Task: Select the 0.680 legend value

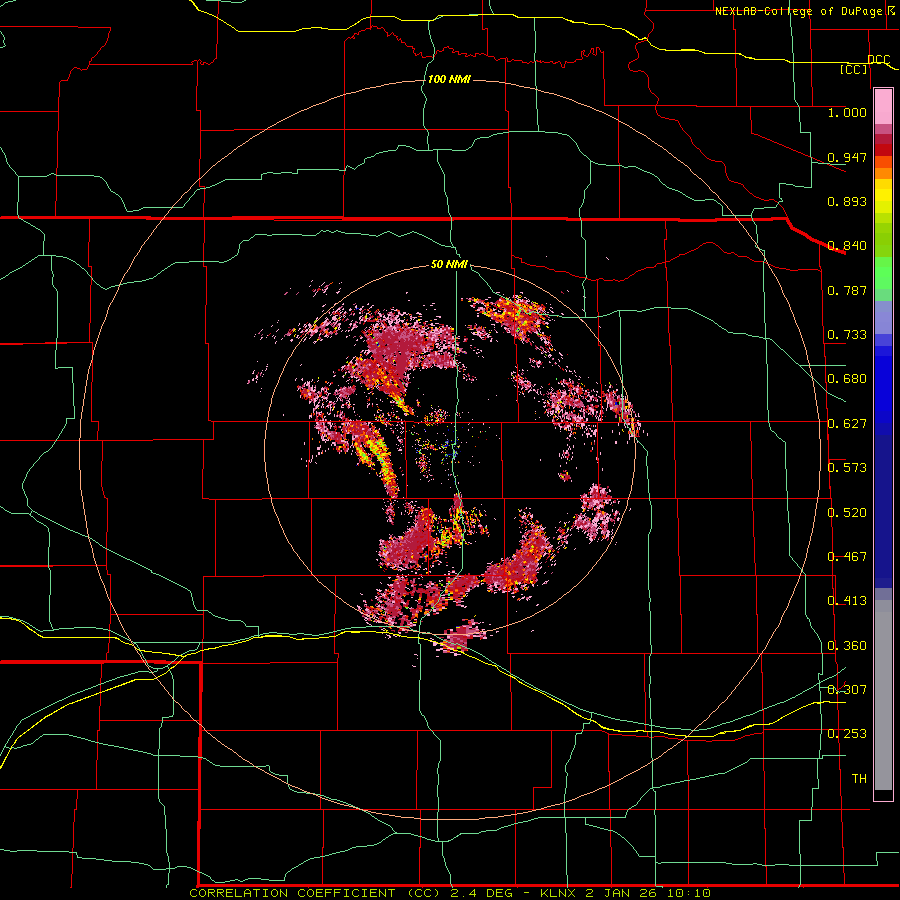Action: coord(847,378)
